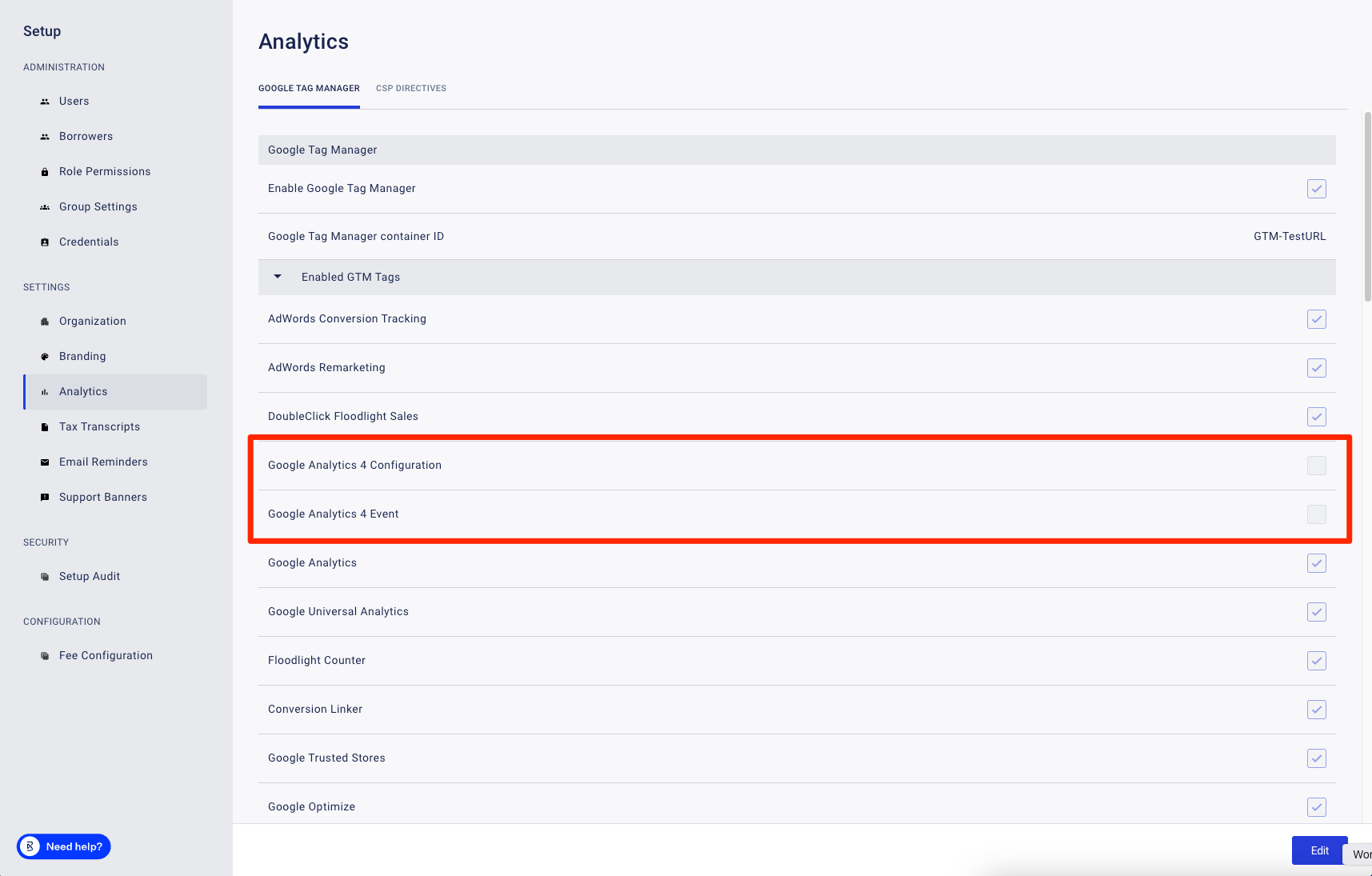Open Users in the sidebar

coord(115,102)
